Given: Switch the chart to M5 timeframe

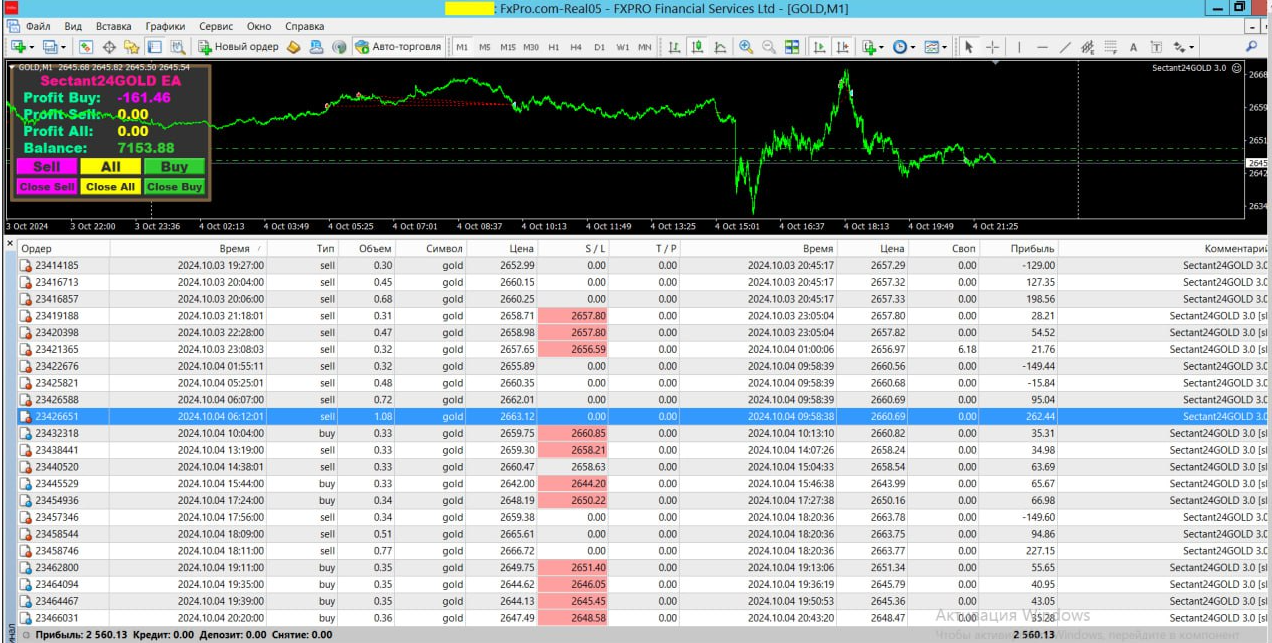Looking at the screenshot, I should 484,47.
